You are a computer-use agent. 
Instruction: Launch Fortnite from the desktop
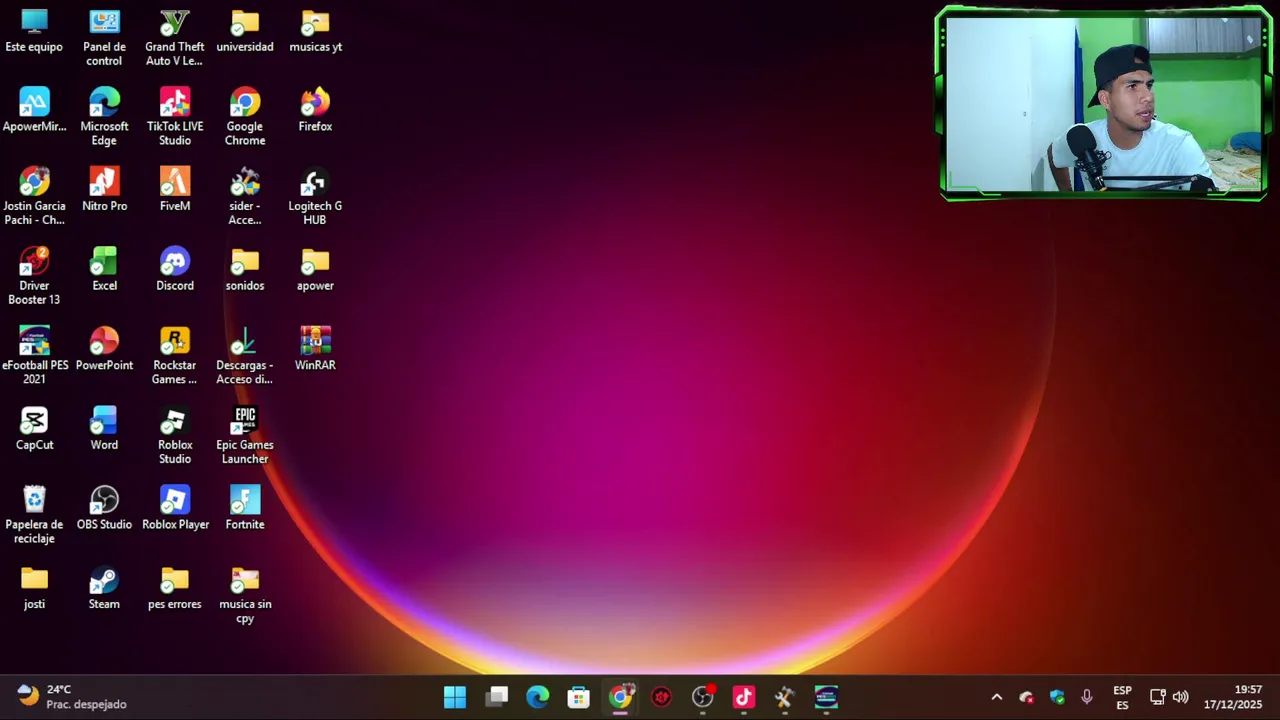click(245, 508)
